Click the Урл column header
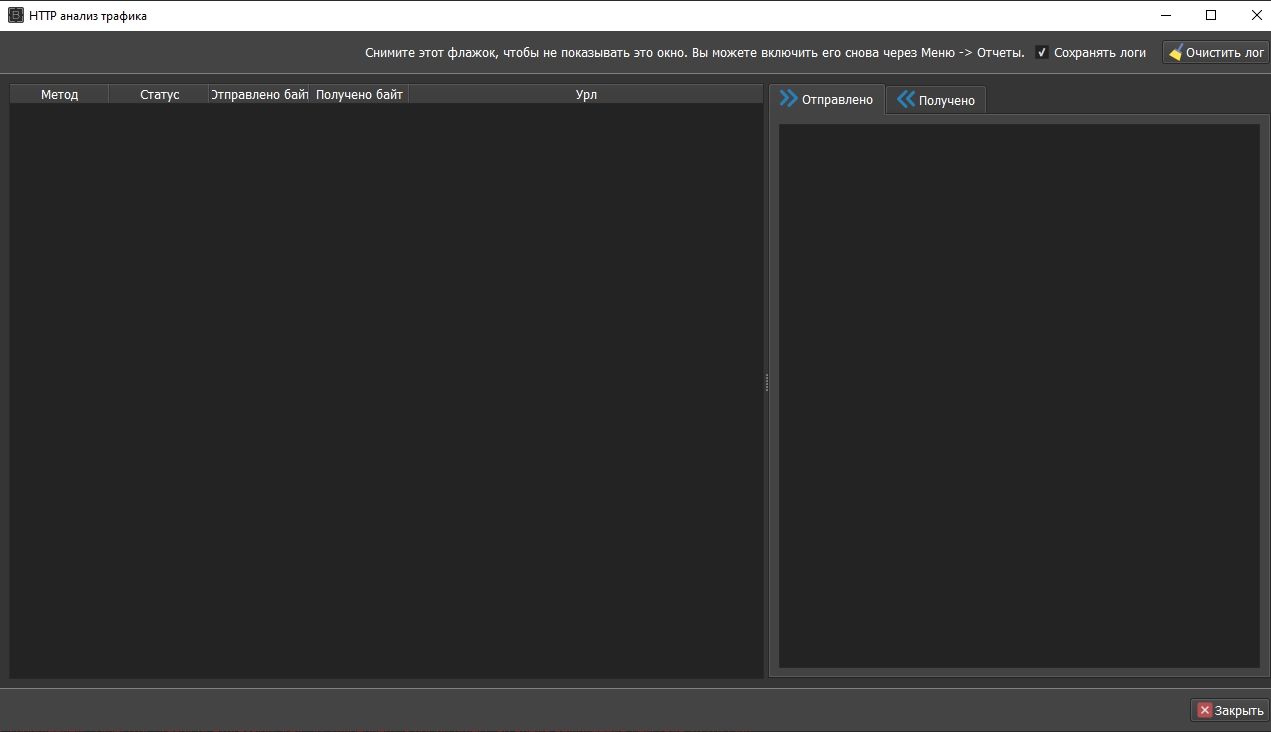Screen dimensions: 1271x732 coord(586,94)
